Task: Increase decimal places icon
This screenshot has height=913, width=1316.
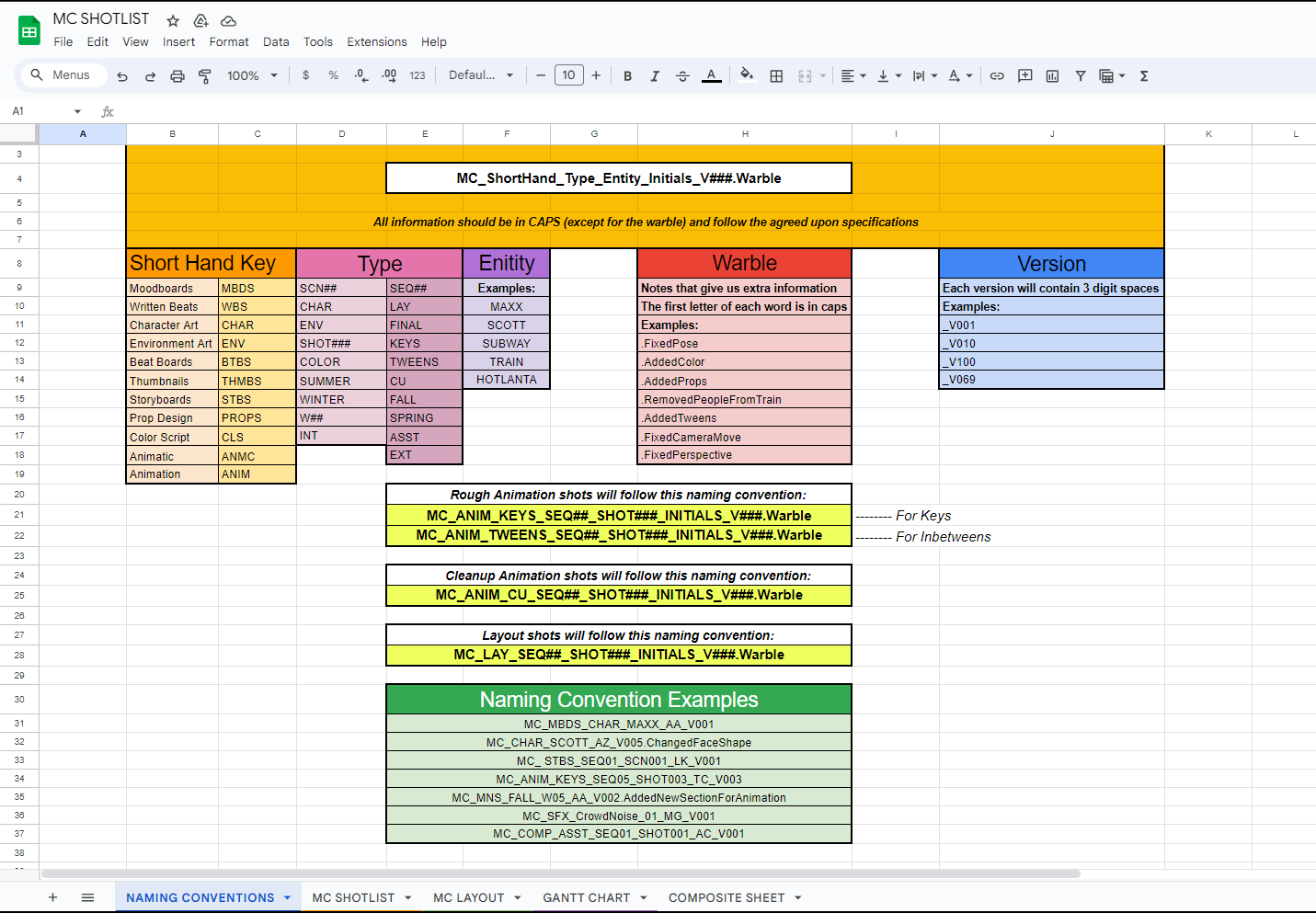Action: (x=389, y=75)
